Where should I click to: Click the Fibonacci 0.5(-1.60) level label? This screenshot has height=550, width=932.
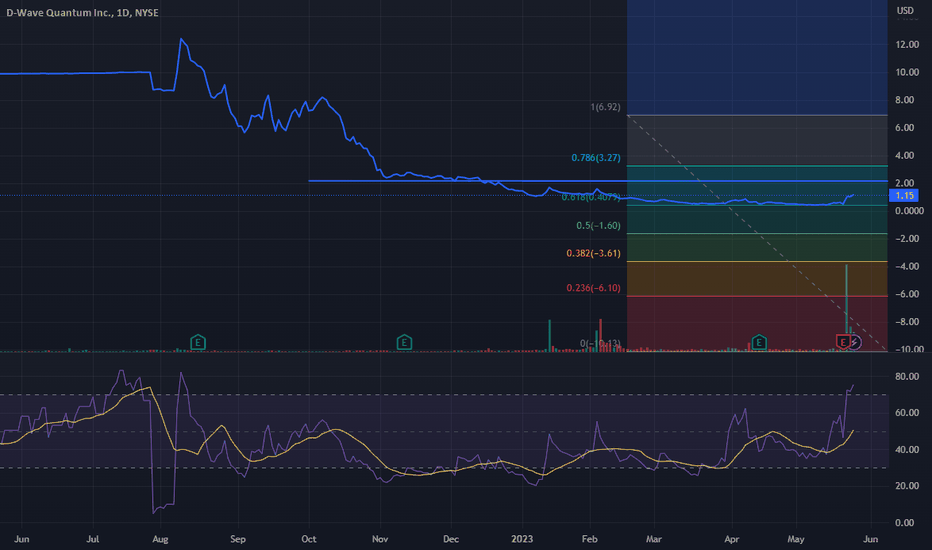(x=598, y=225)
